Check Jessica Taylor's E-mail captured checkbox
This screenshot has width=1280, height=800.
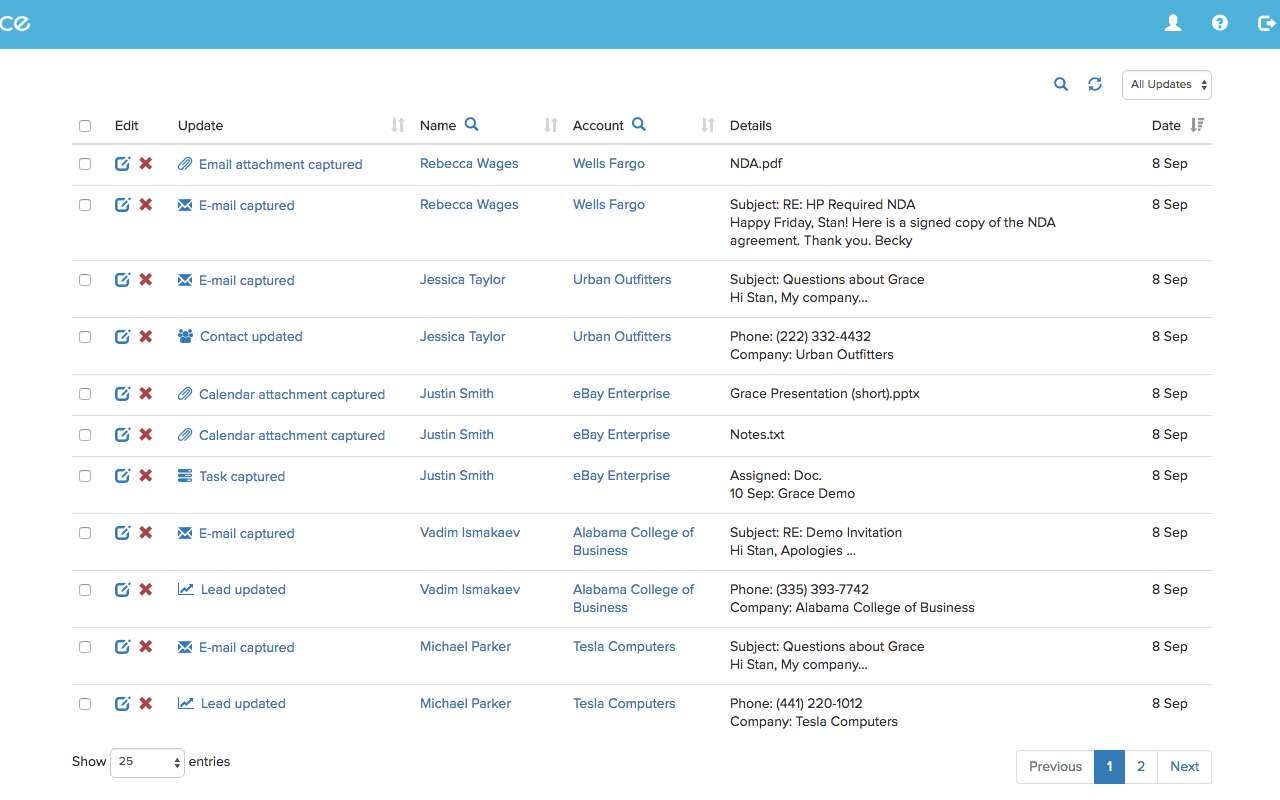coord(85,280)
